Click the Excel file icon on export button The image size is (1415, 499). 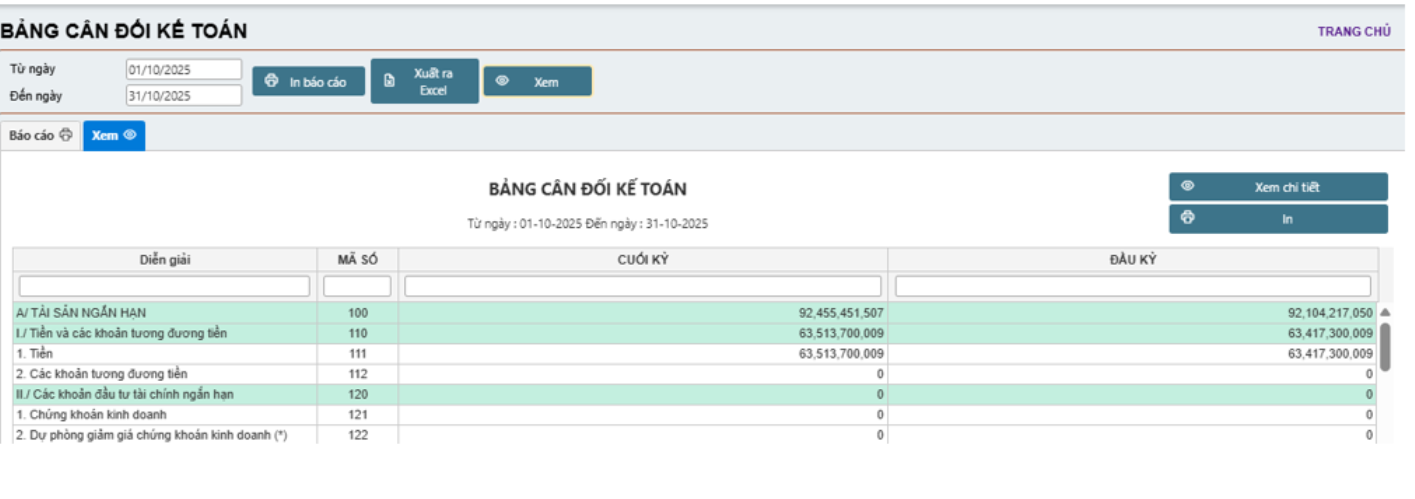click(390, 82)
